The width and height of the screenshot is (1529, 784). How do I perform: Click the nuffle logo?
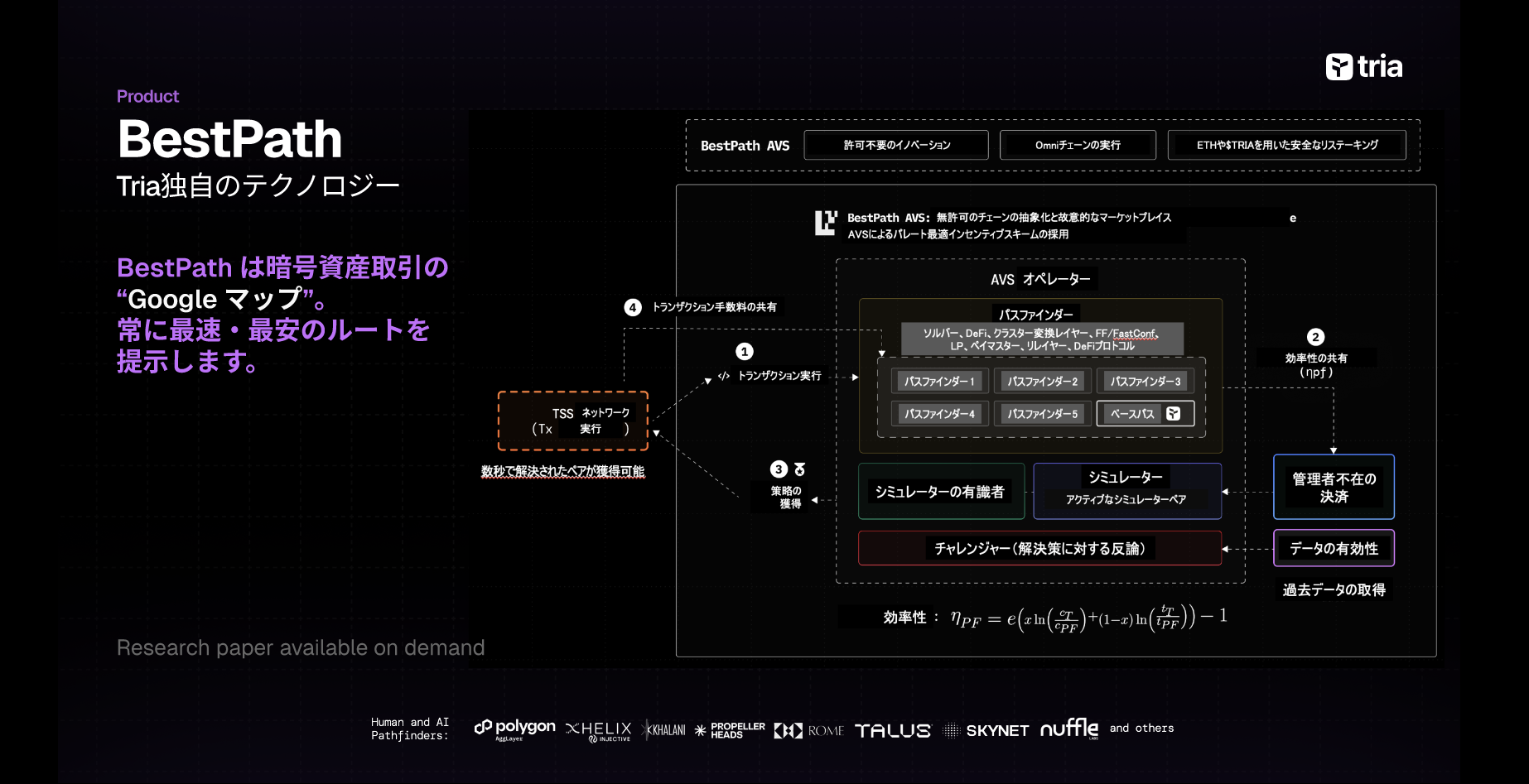point(1068,729)
